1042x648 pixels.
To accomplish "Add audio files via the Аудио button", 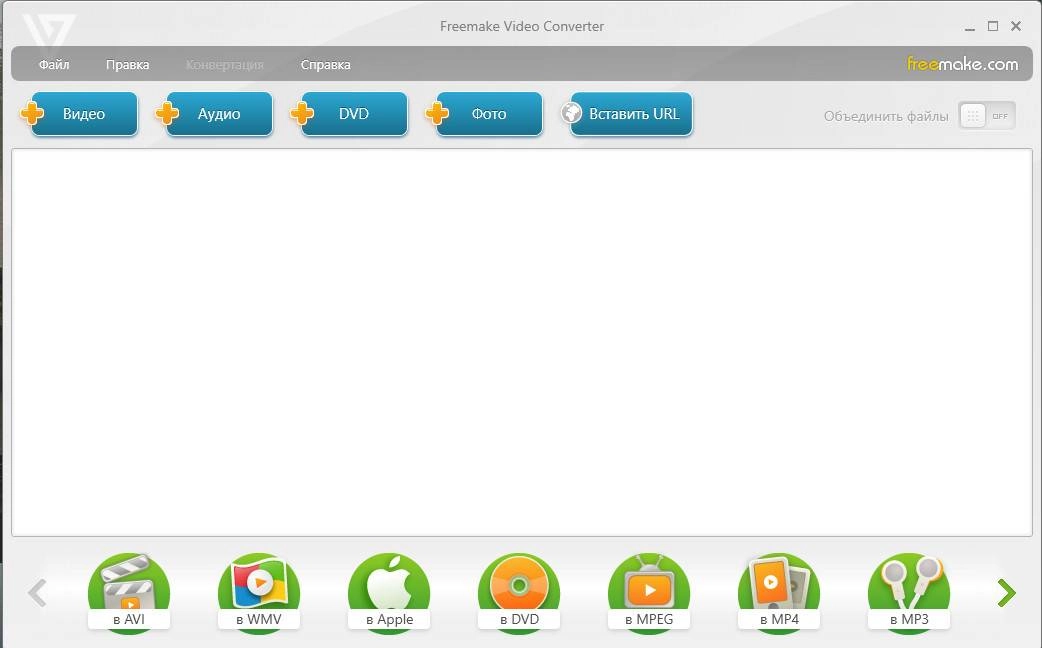I will (215, 114).
